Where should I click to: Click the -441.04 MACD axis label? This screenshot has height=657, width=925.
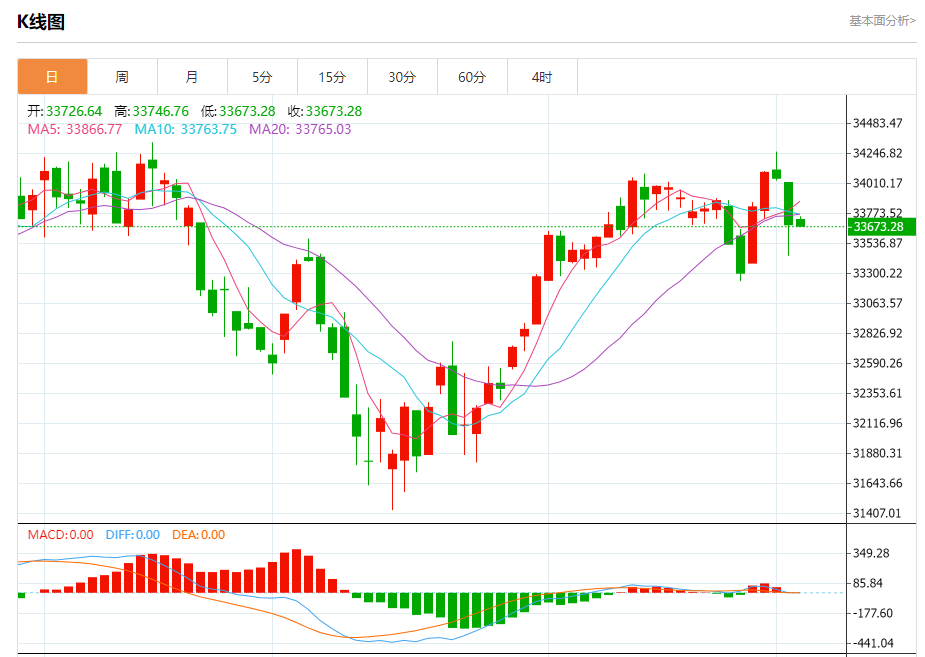click(x=873, y=643)
